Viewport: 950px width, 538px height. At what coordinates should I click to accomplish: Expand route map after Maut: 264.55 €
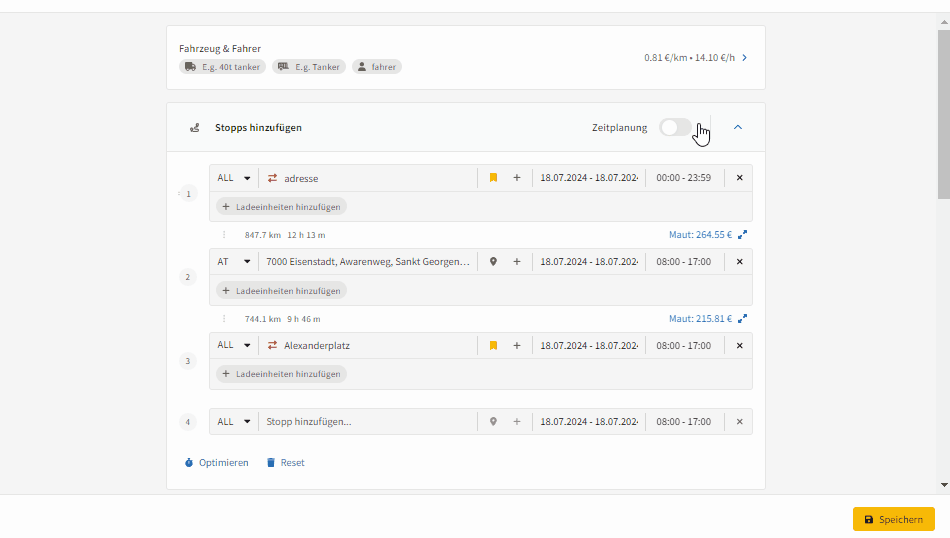coord(743,235)
